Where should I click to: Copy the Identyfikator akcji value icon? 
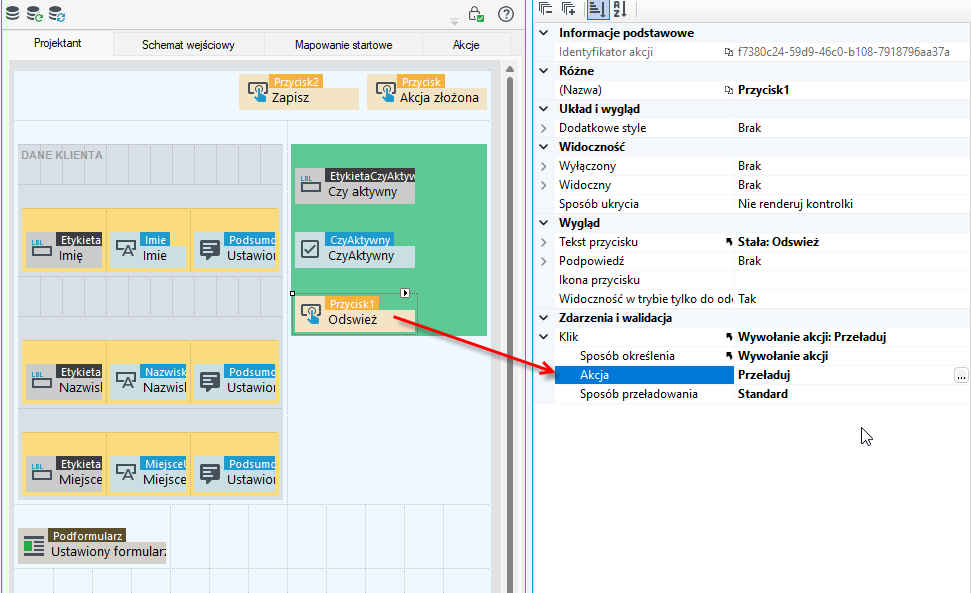tap(729, 52)
